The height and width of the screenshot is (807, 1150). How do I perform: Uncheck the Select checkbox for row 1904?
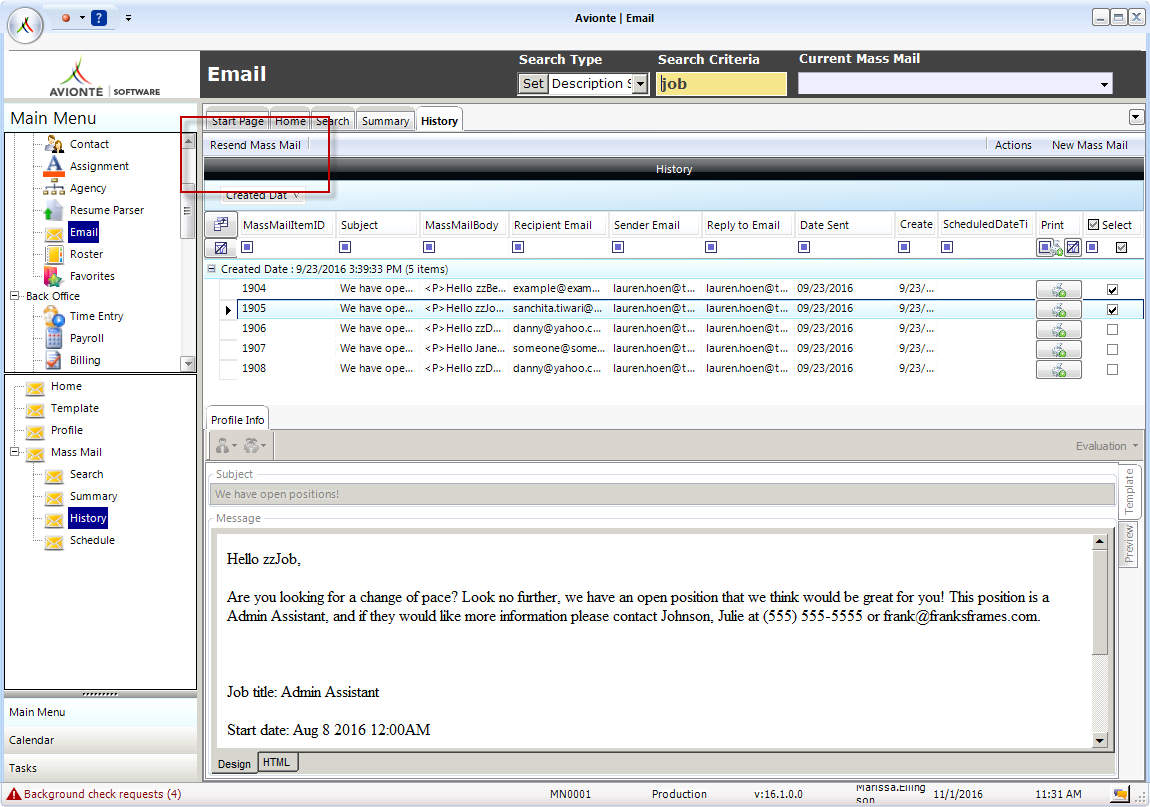(x=1112, y=289)
